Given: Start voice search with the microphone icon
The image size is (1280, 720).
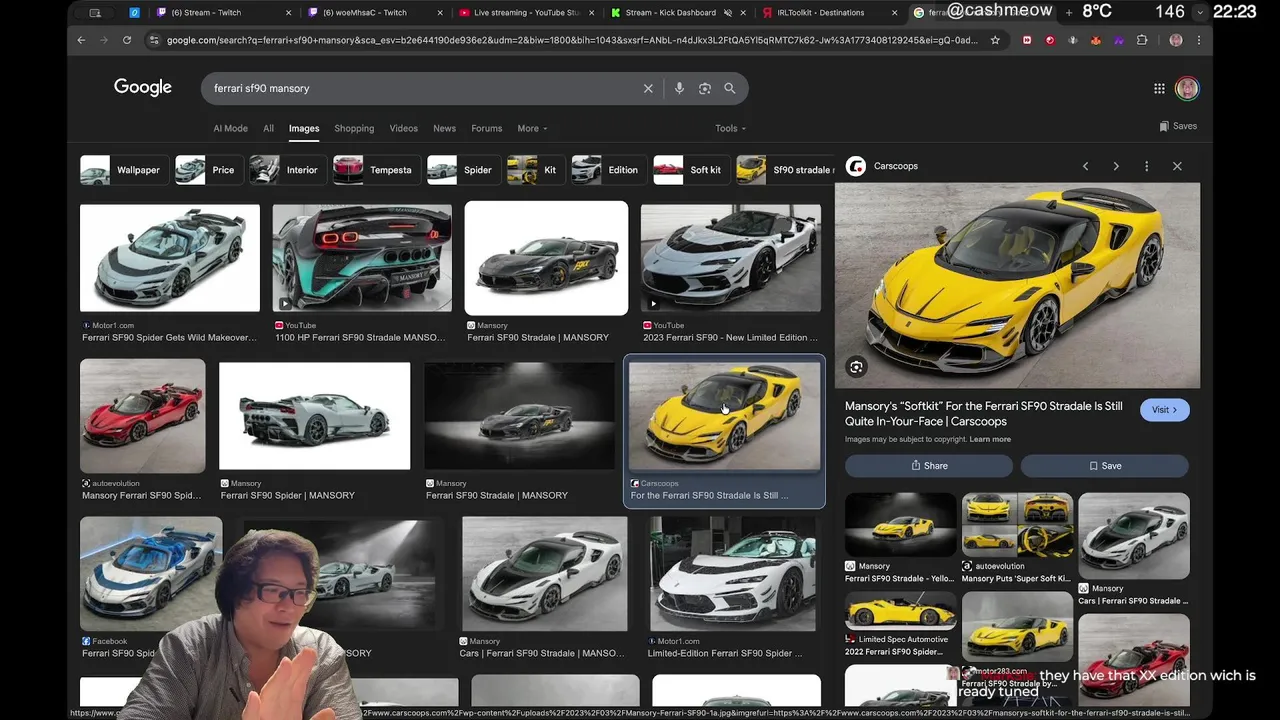Looking at the screenshot, I should click(679, 88).
